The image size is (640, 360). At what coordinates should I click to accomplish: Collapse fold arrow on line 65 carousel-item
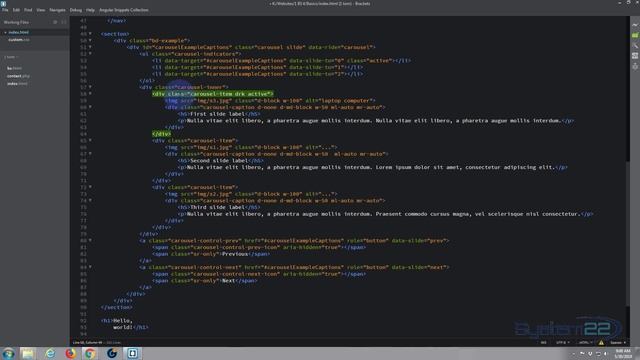click(x=90, y=140)
